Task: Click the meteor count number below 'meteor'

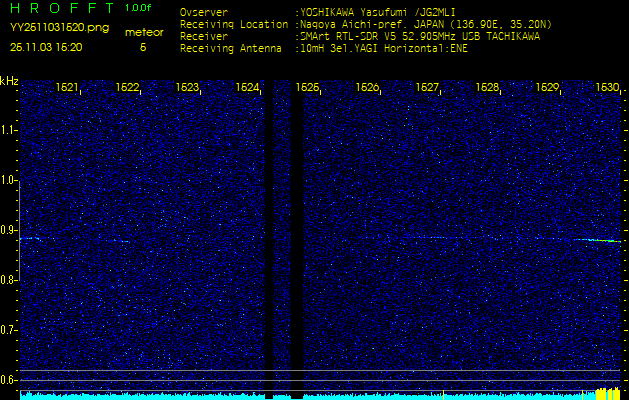Action: coord(143,47)
